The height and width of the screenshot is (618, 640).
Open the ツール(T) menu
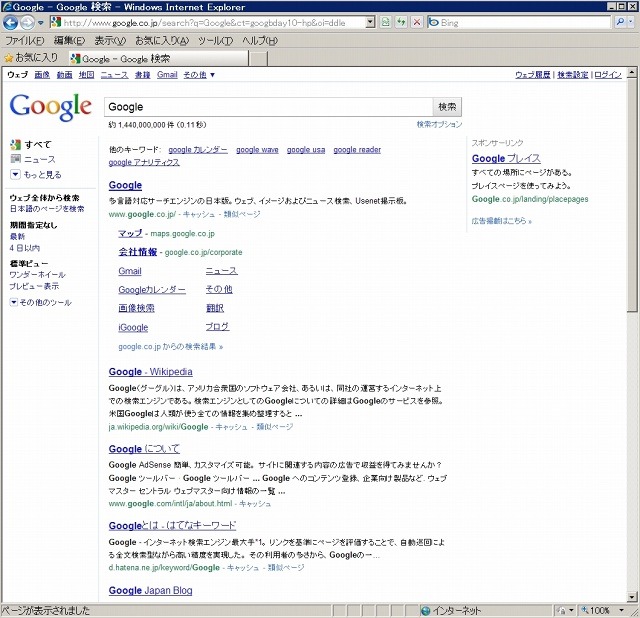pyautogui.click(x=216, y=40)
